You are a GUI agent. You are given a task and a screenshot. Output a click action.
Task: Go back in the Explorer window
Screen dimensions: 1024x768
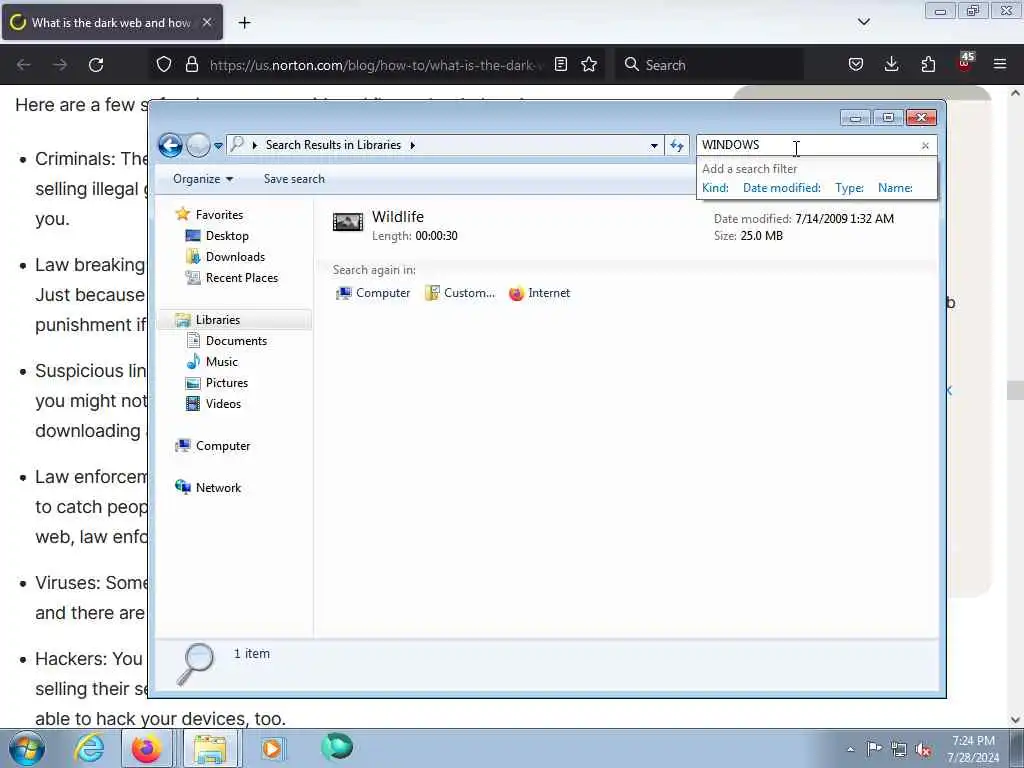[170, 145]
